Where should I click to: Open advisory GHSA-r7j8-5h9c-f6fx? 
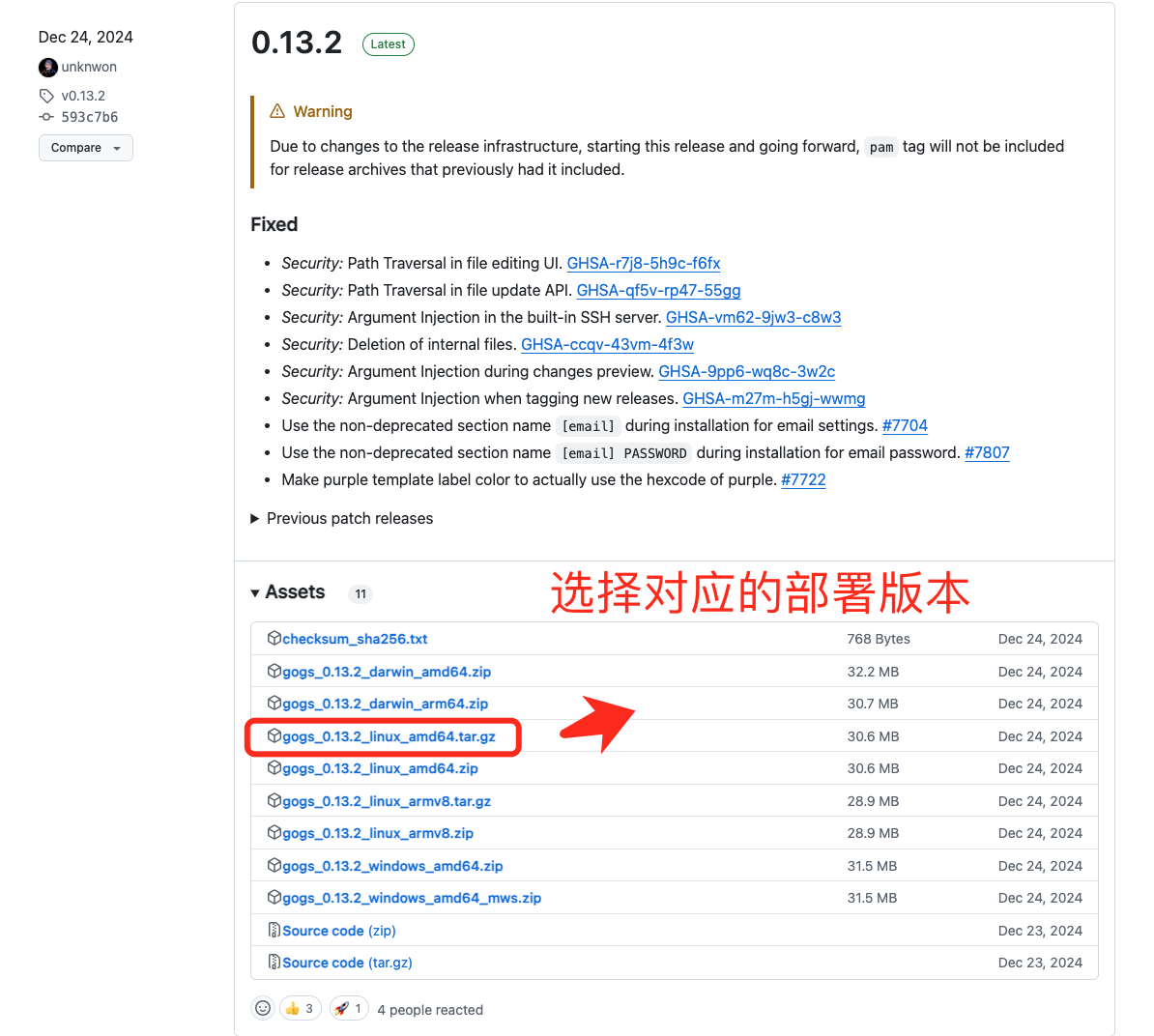tap(644, 264)
